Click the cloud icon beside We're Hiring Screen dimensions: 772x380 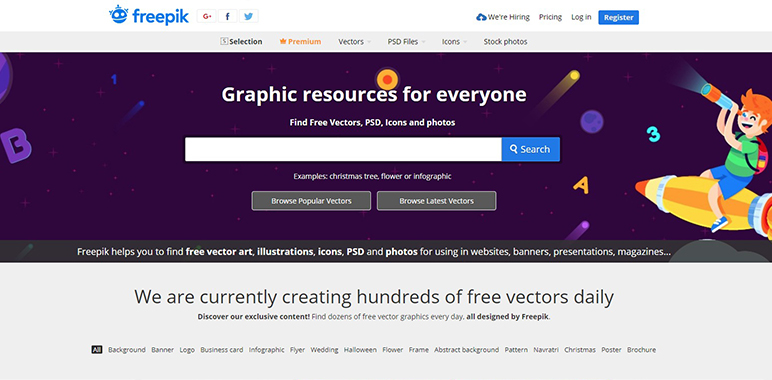481,17
